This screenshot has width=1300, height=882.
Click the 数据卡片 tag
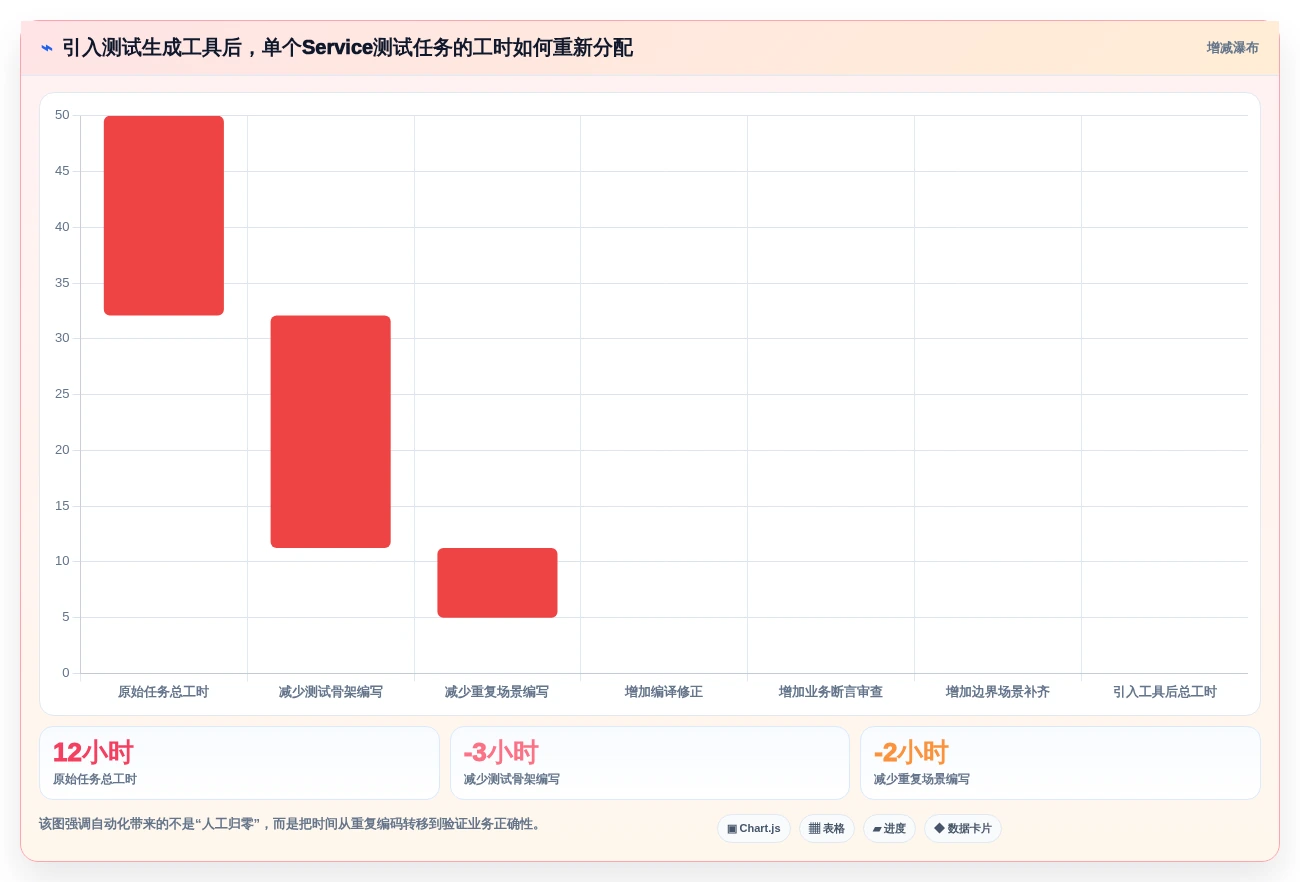point(962,829)
